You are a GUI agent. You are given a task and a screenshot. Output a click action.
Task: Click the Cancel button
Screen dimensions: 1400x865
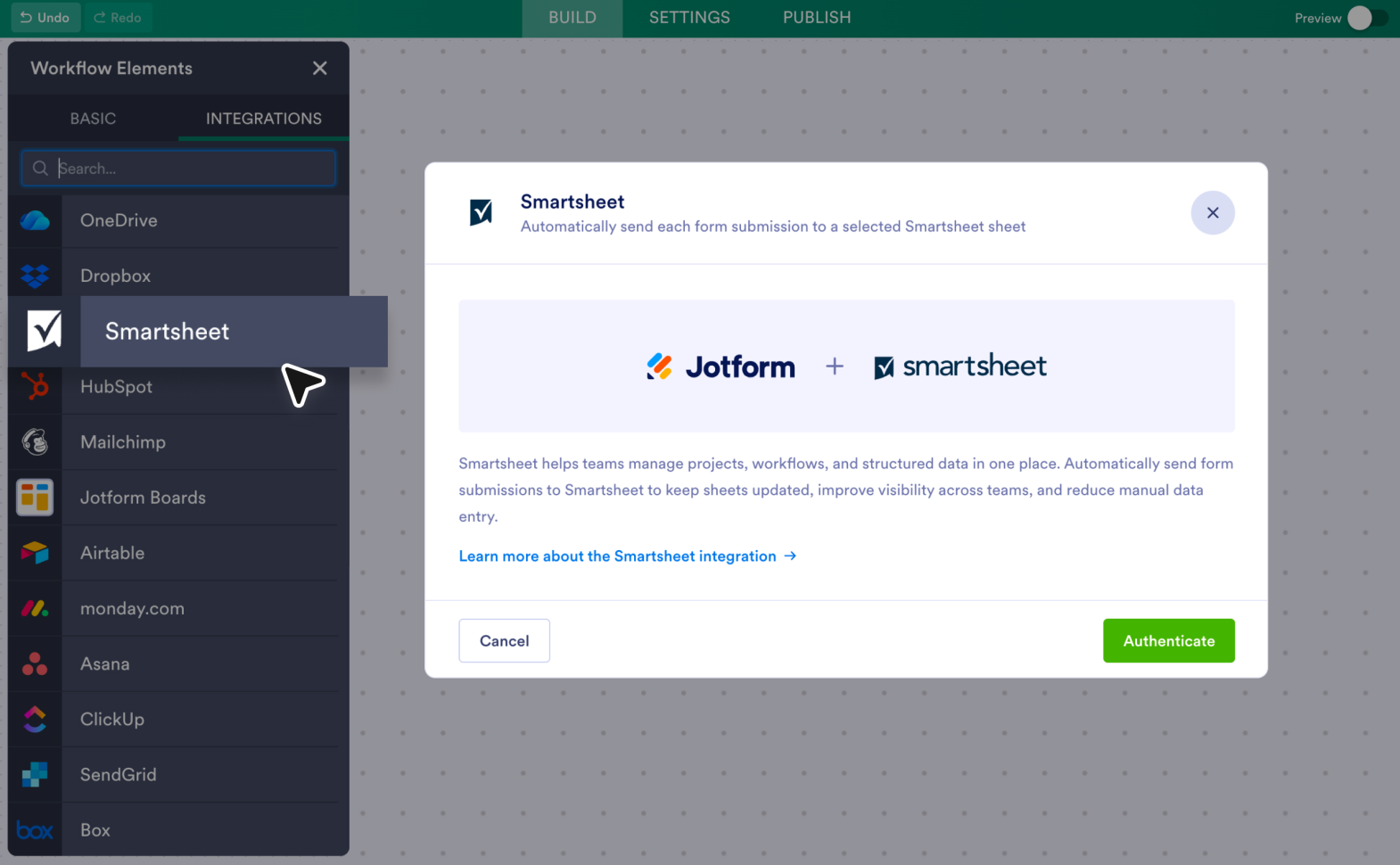504,641
